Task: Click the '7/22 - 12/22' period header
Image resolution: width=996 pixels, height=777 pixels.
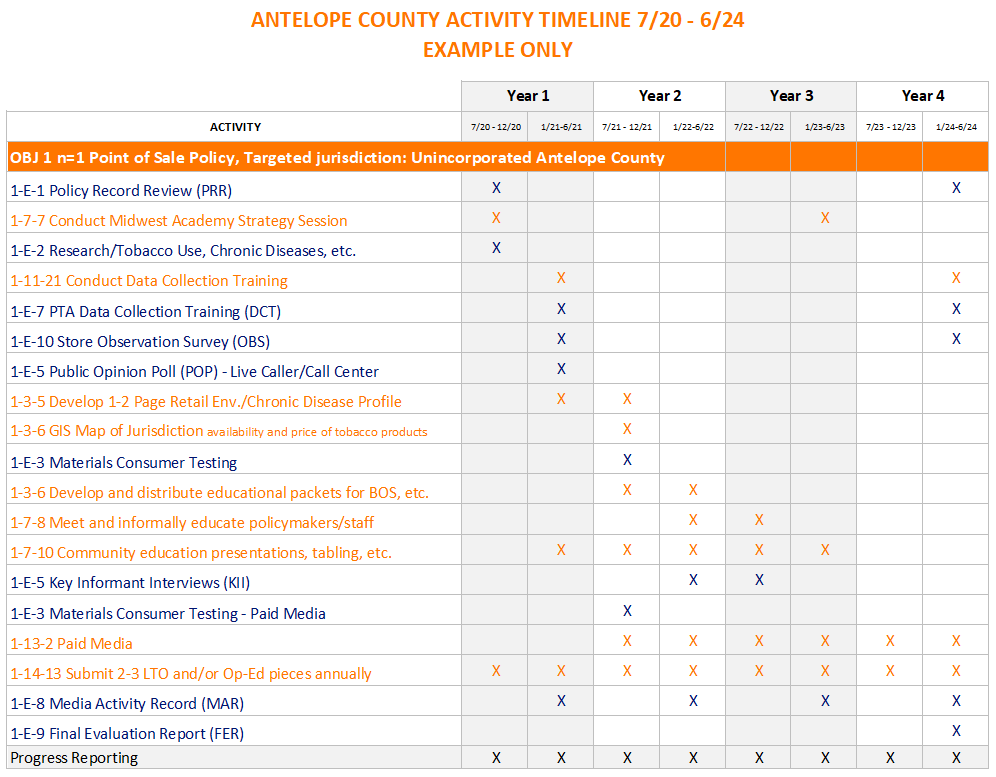Action: (758, 127)
